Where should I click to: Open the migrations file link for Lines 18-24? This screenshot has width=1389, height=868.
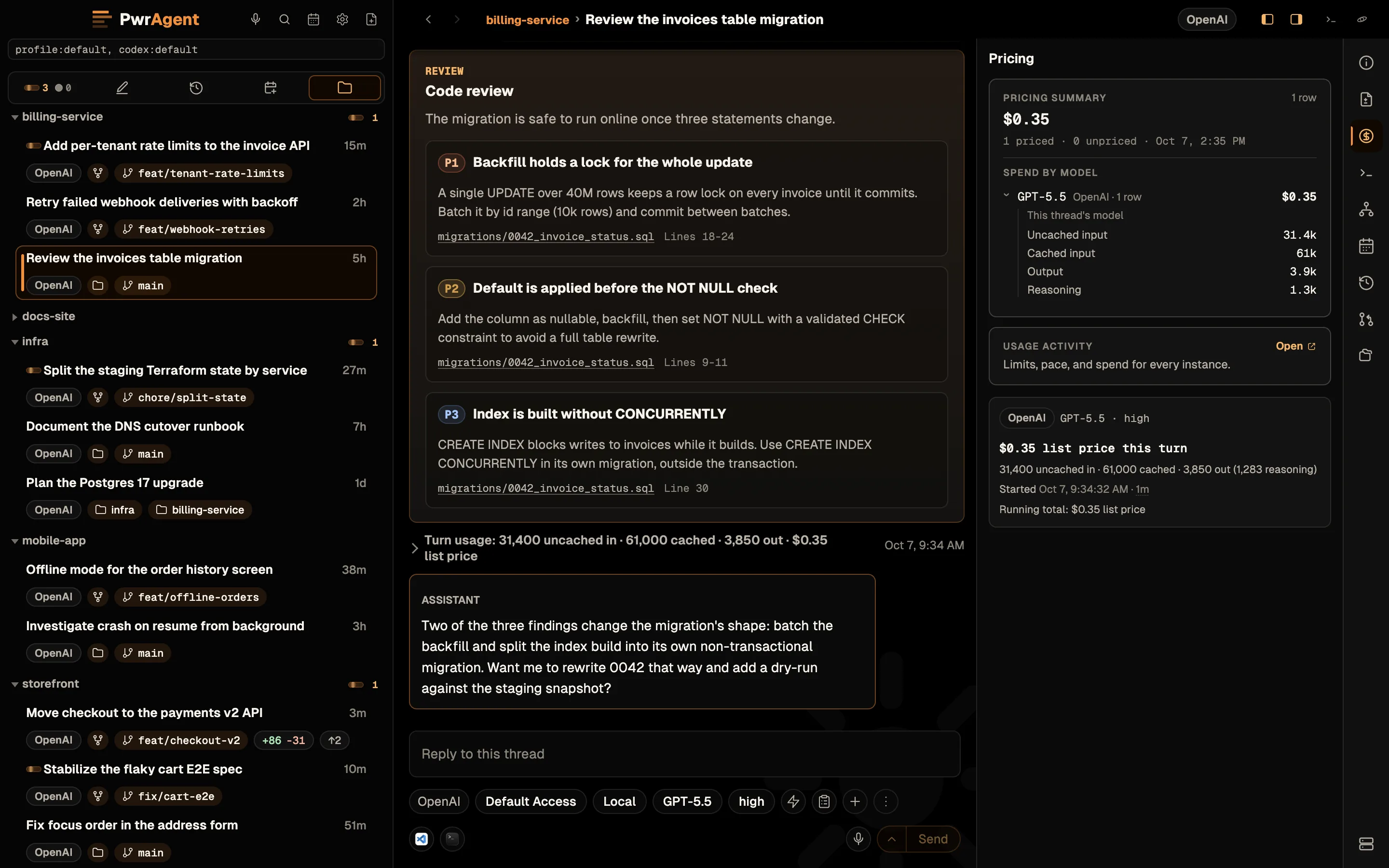pyautogui.click(x=545, y=236)
